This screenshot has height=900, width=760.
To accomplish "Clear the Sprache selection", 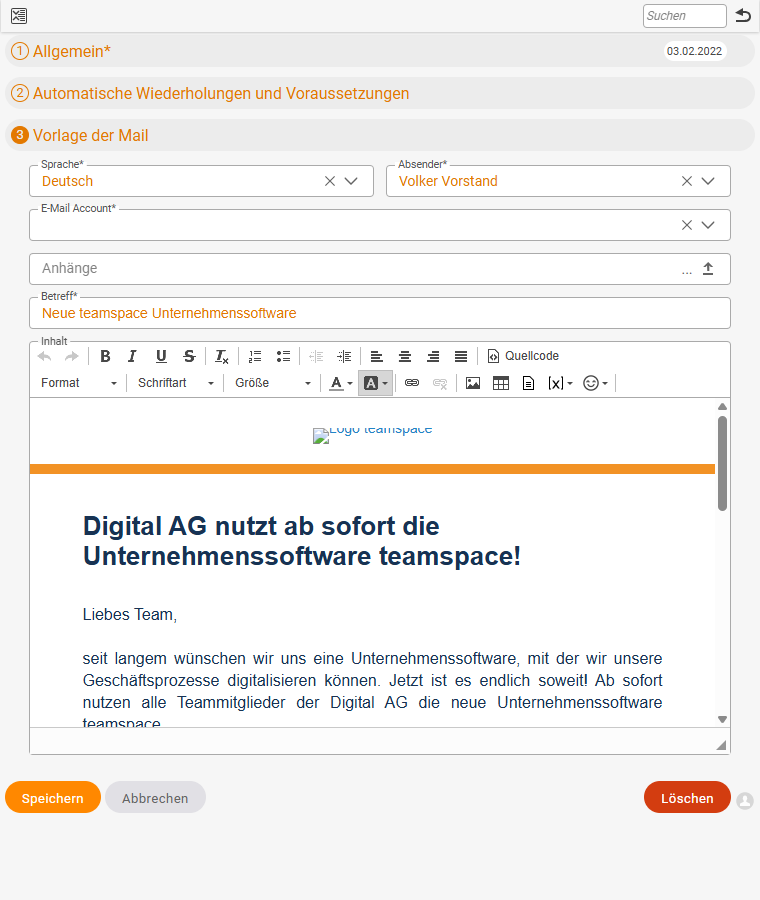I will click(x=330, y=181).
